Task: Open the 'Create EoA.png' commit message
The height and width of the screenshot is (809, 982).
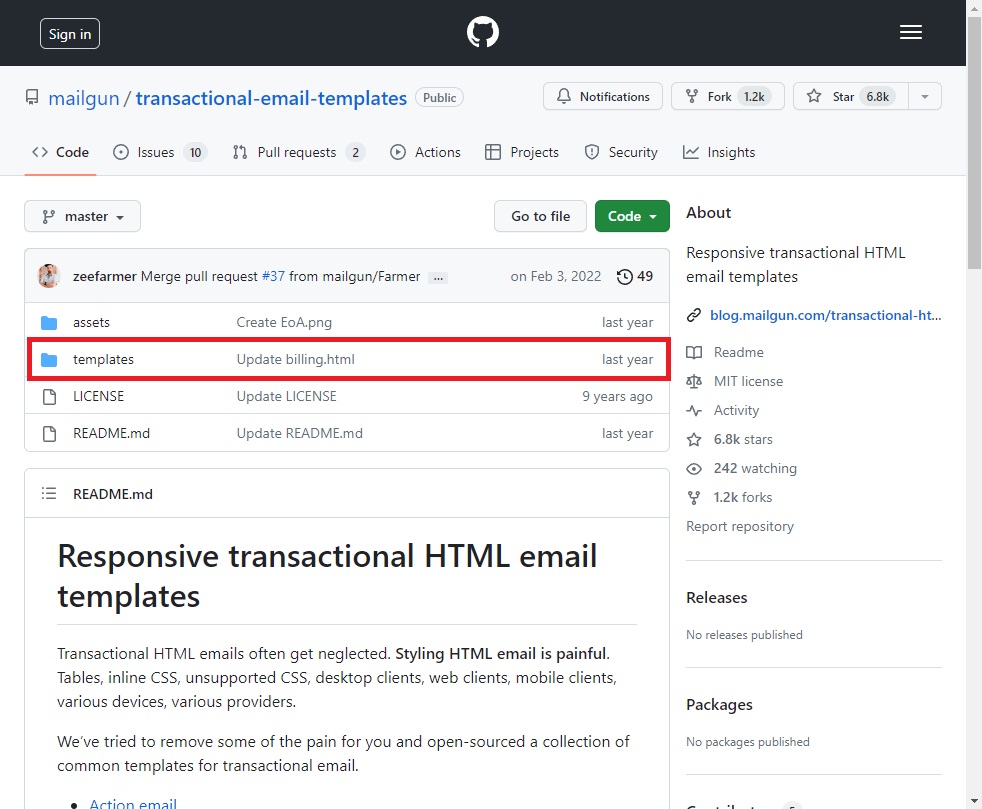Action: pyautogui.click(x=284, y=322)
